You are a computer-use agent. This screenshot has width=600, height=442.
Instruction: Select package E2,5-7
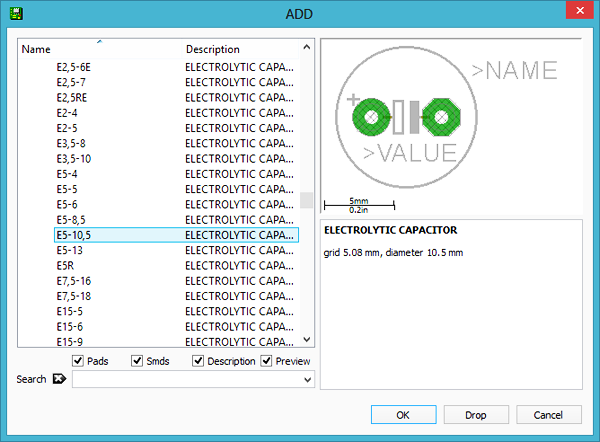tap(176, 82)
